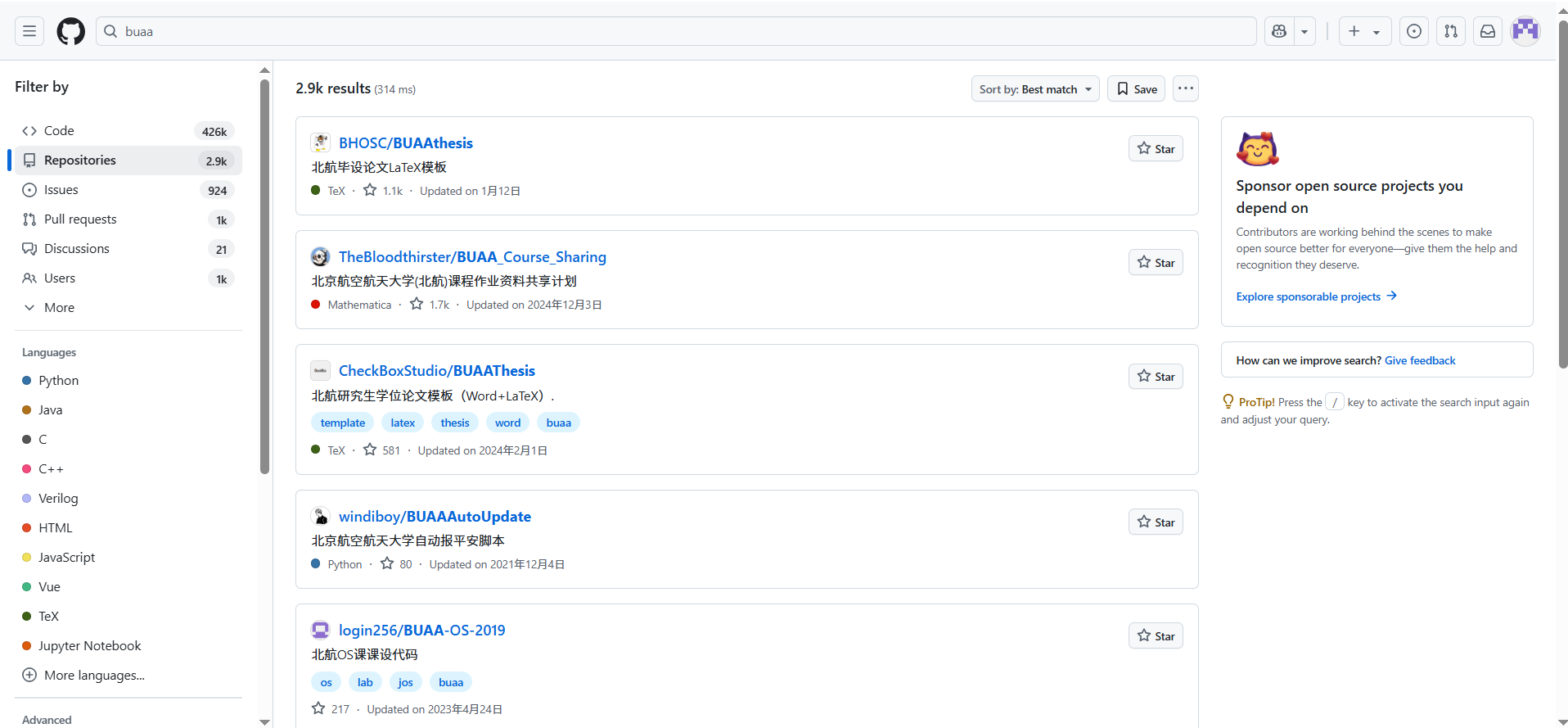Filter results by Code
Viewport: 1568px width, 728px height.
[128, 131]
